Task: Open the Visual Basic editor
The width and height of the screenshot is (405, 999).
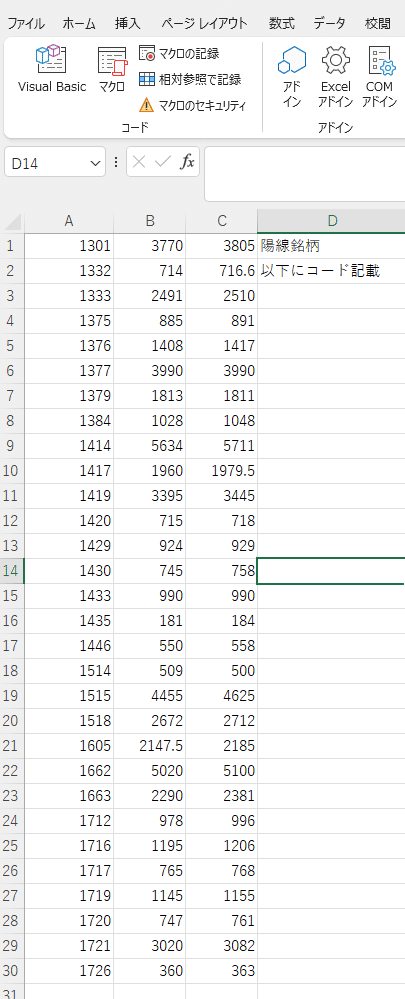Action: [52, 70]
